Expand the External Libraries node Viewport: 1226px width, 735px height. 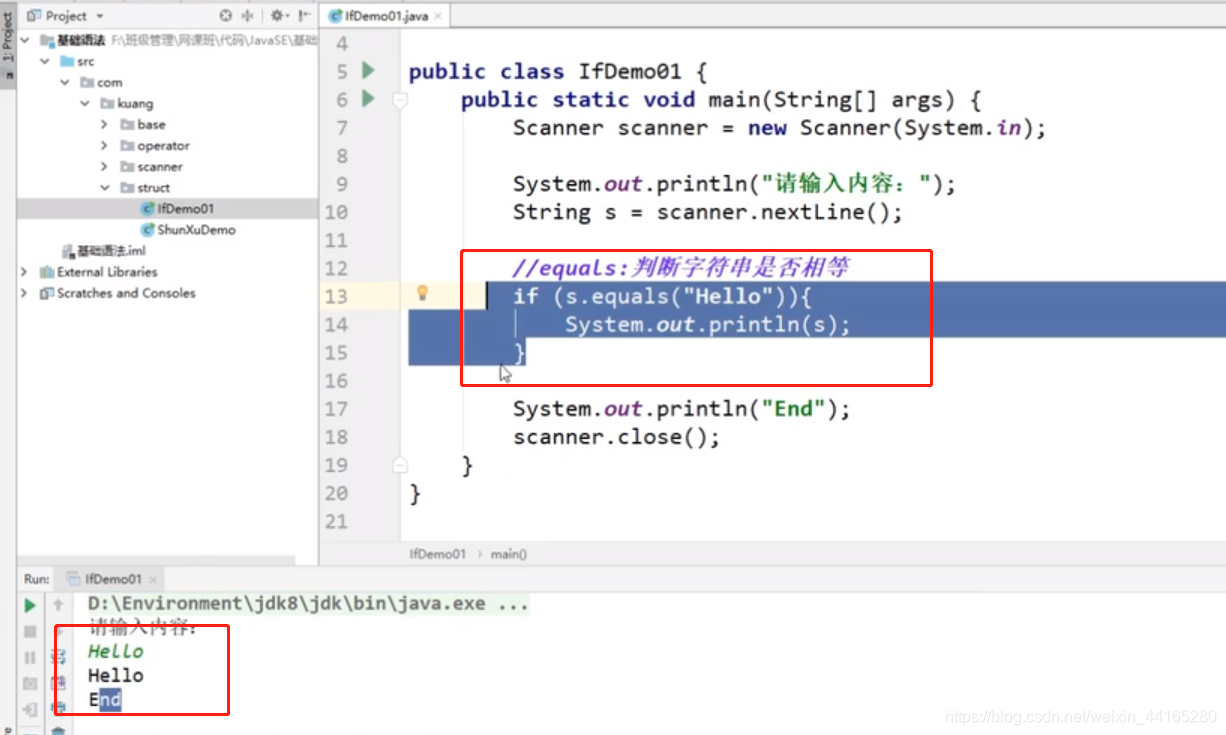[x=24, y=271]
